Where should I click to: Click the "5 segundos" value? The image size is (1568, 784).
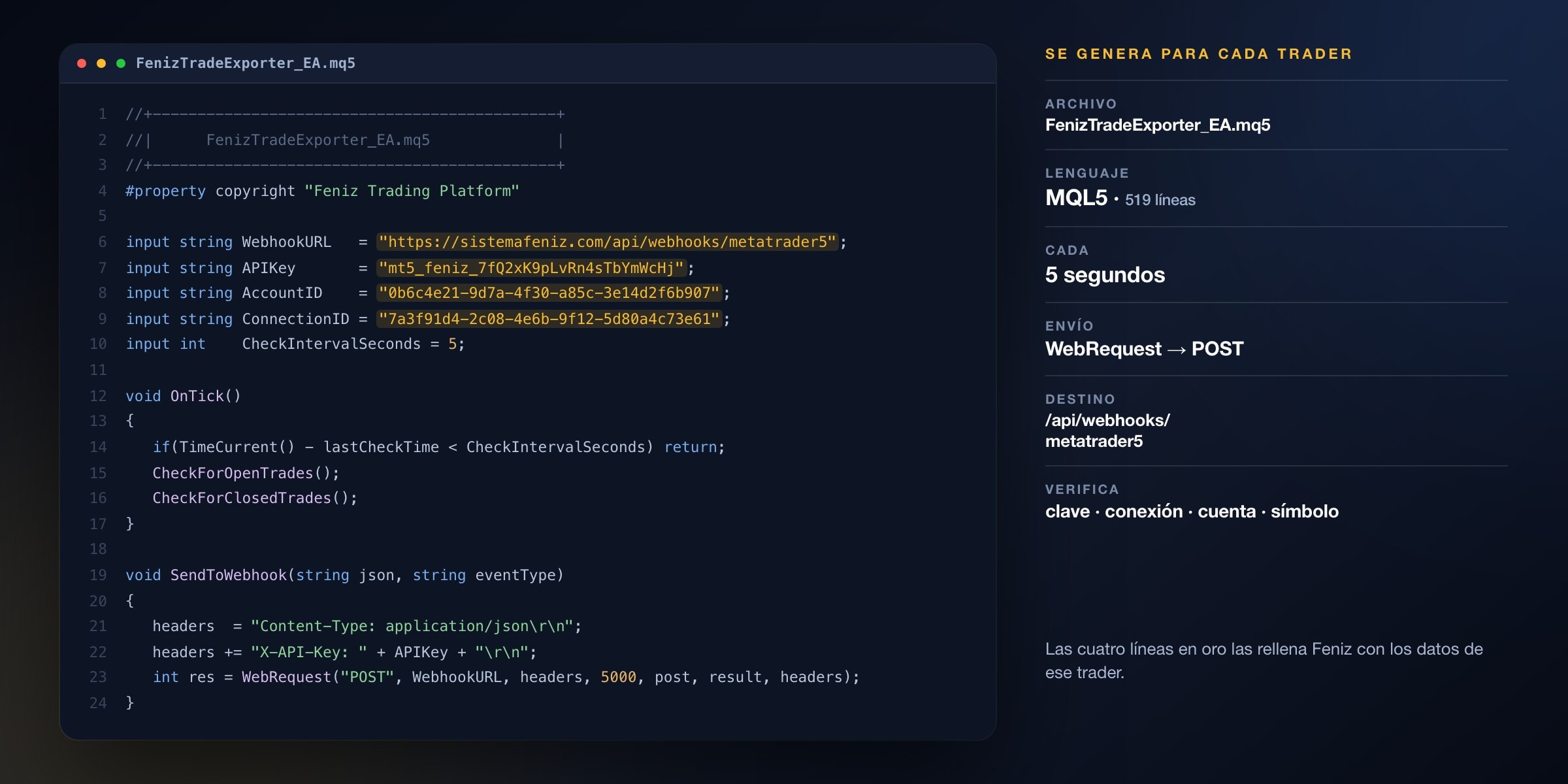pyautogui.click(x=1105, y=275)
